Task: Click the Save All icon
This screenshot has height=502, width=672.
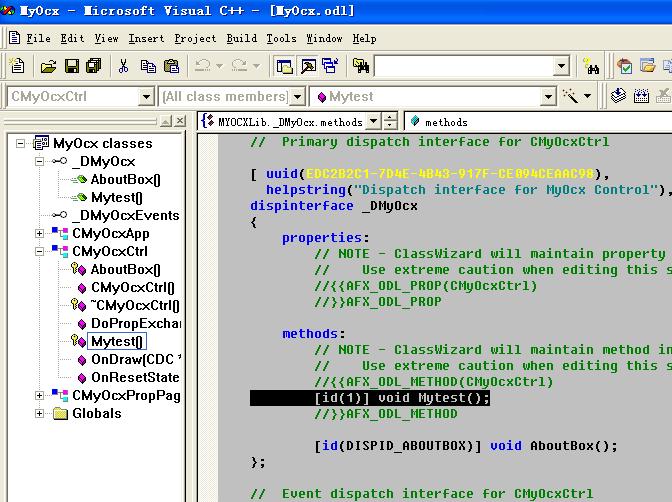Action: (x=93, y=66)
